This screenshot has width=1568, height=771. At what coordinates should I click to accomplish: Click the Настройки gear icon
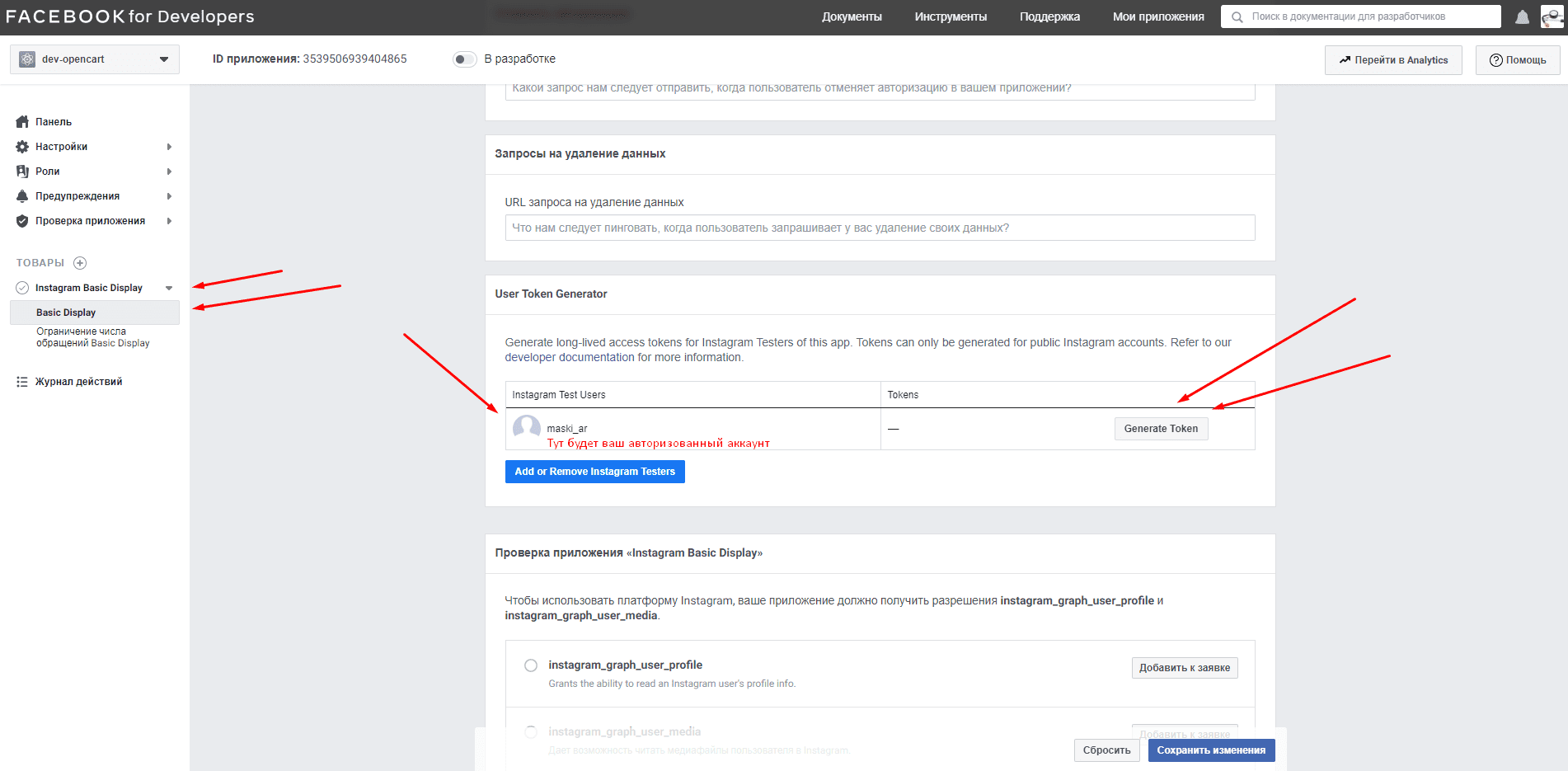pyautogui.click(x=22, y=147)
